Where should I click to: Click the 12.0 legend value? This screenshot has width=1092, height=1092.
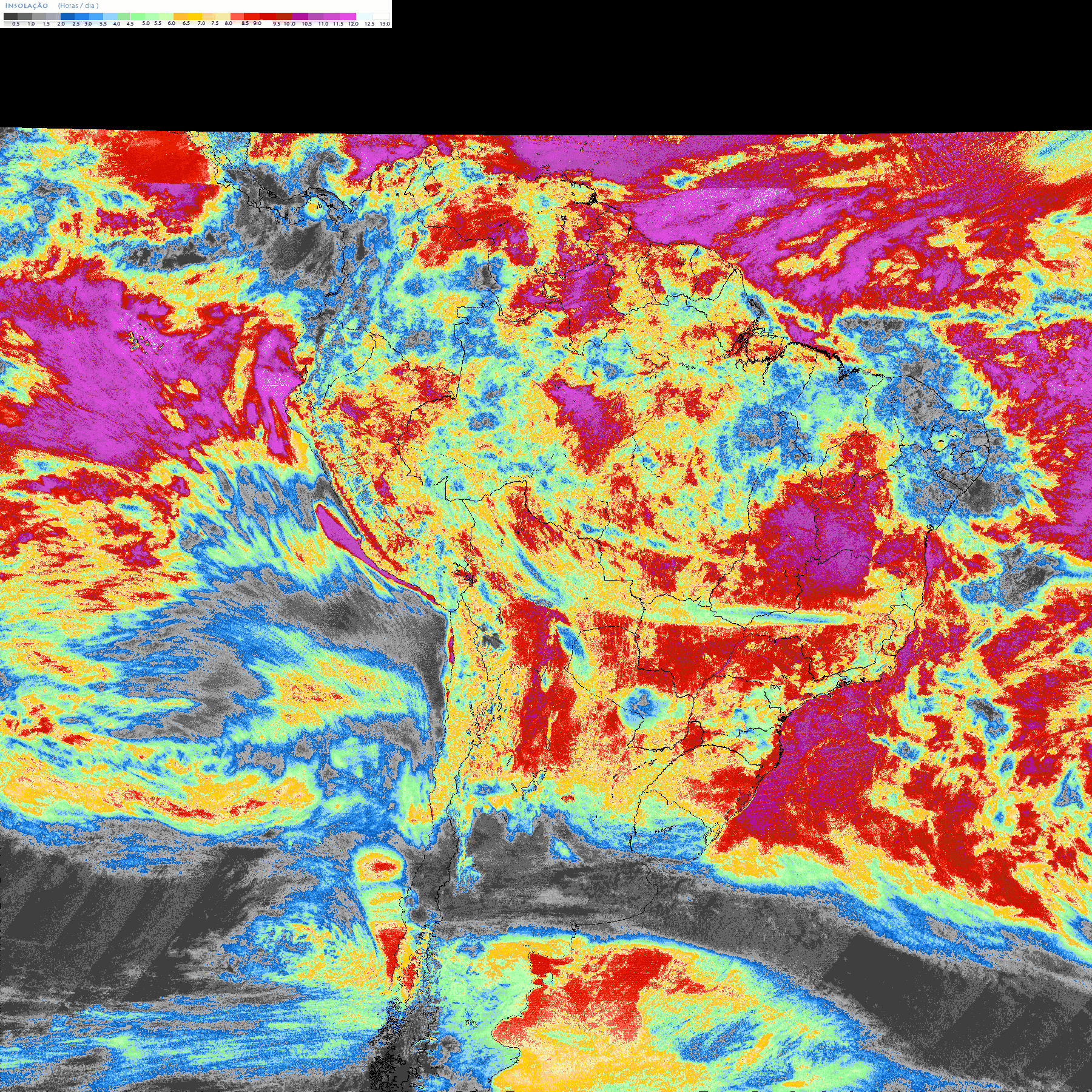pos(353,24)
